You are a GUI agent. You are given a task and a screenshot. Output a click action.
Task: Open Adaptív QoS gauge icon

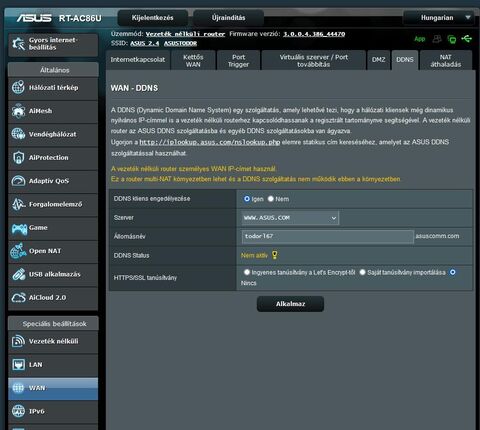click(18, 181)
